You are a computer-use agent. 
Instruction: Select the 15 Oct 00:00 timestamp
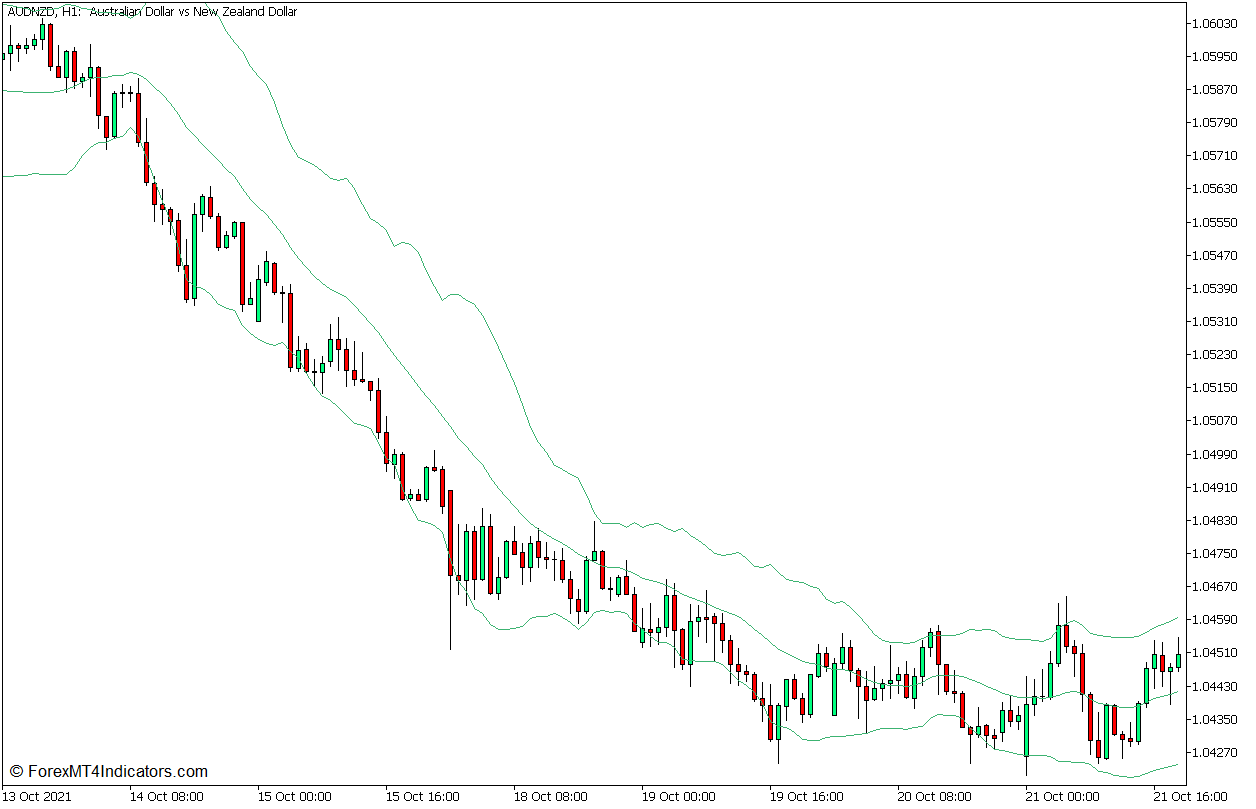pos(294,797)
